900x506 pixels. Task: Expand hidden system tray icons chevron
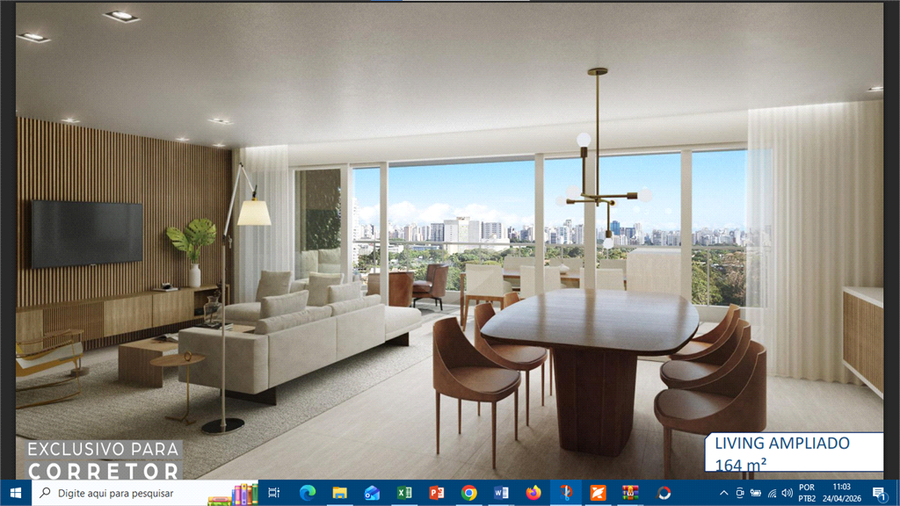coord(724,493)
